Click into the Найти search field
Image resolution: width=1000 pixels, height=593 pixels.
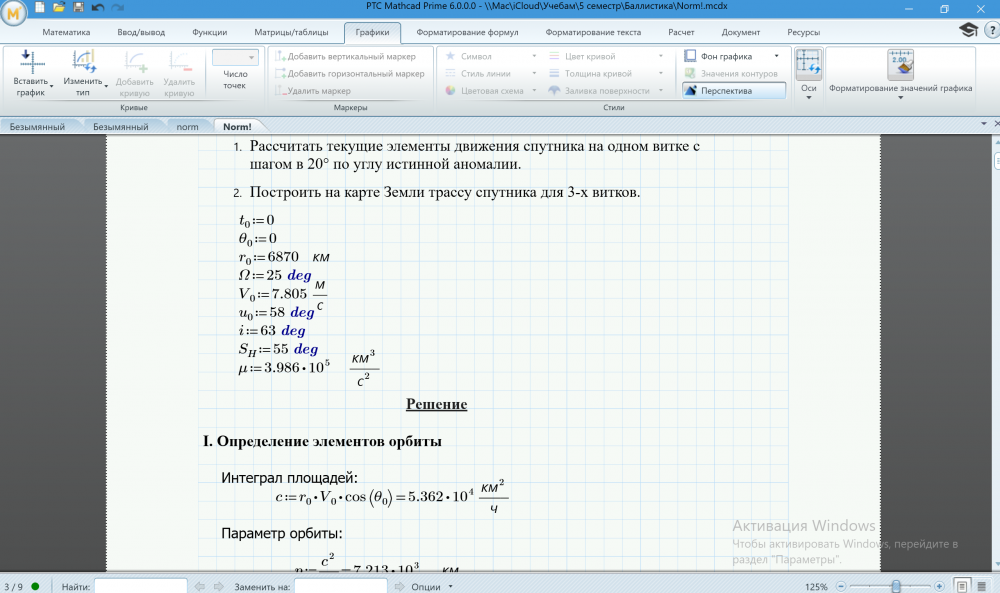click(x=140, y=586)
